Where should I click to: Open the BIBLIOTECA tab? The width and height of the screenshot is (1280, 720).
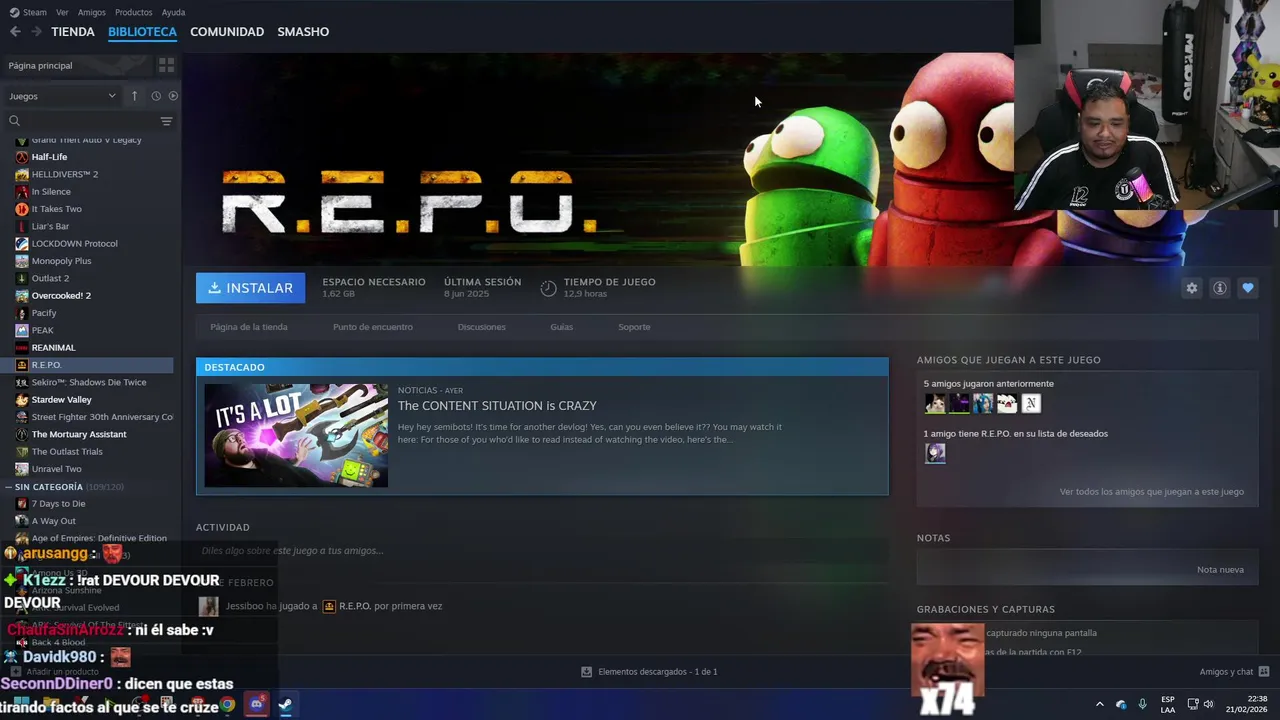[142, 32]
